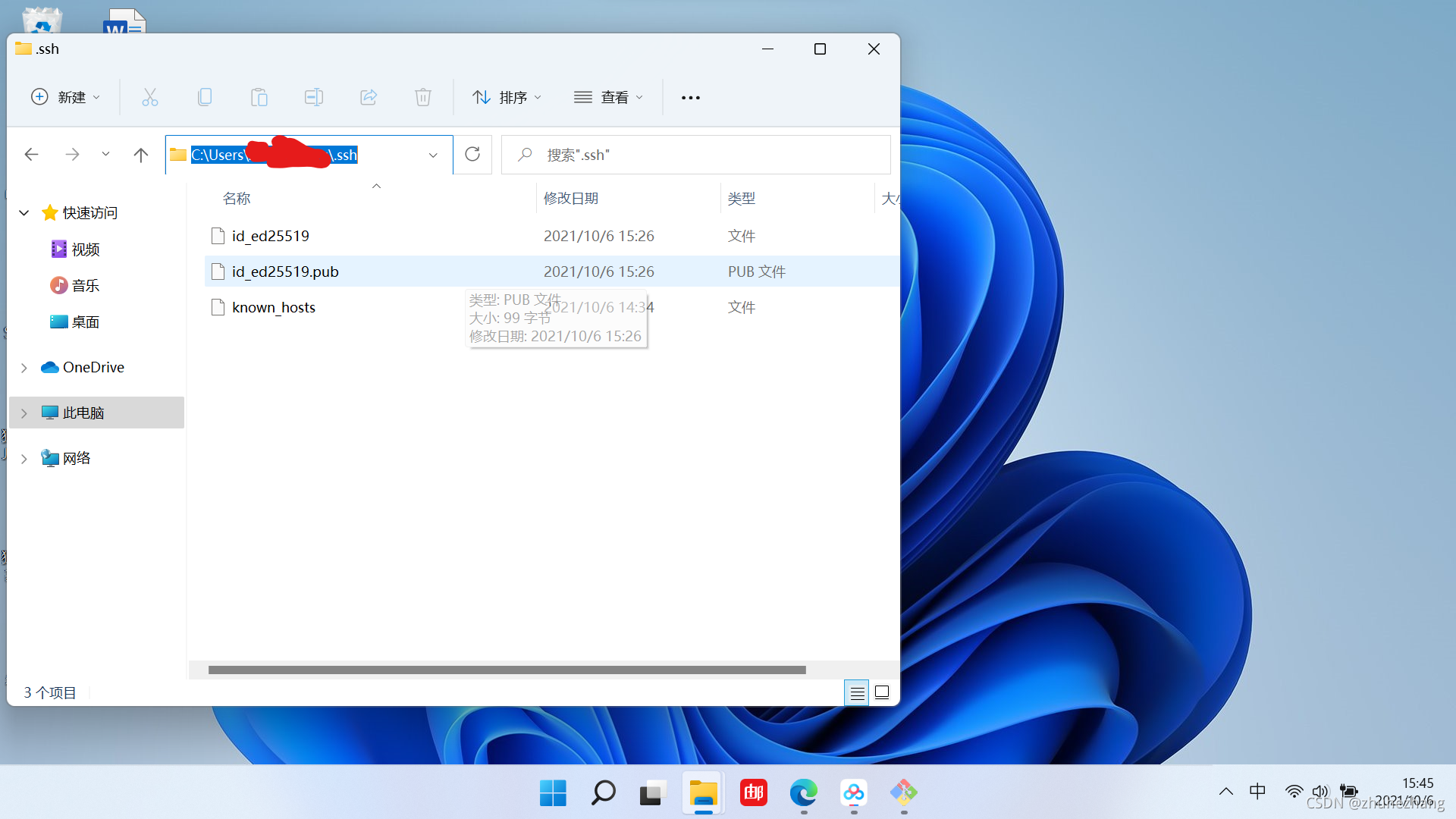Screen dimensions: 1456x819
Task: Open Microsoft Edge from taskbar
Action: (x=804, y=793)
